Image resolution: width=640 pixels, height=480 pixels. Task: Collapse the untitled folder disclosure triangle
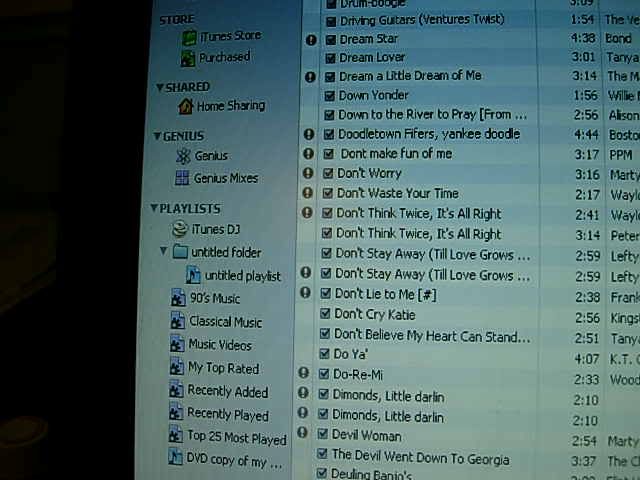163,251
